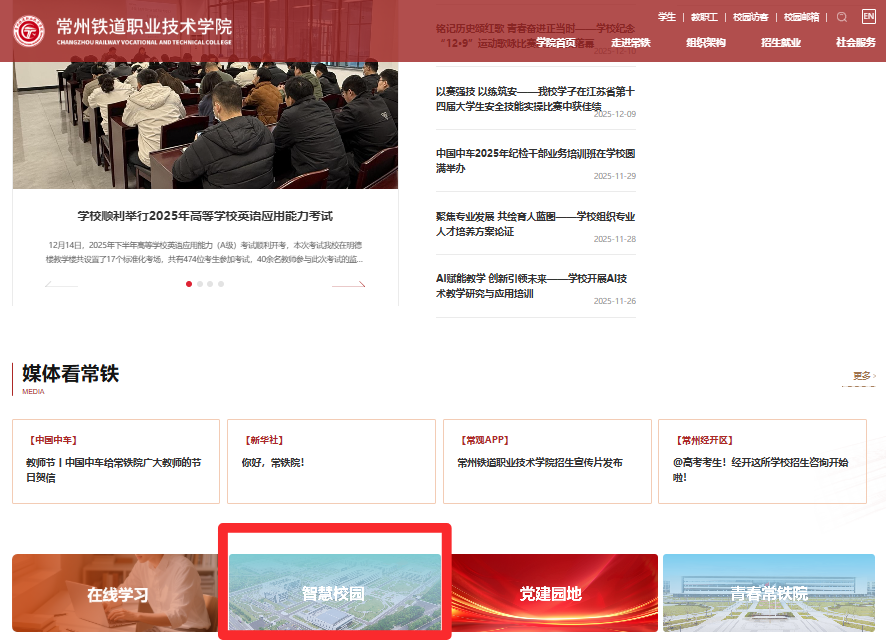Expand the 组织架构 navigation menu
The height and width of the screenshot is (640, 886).
706,43
